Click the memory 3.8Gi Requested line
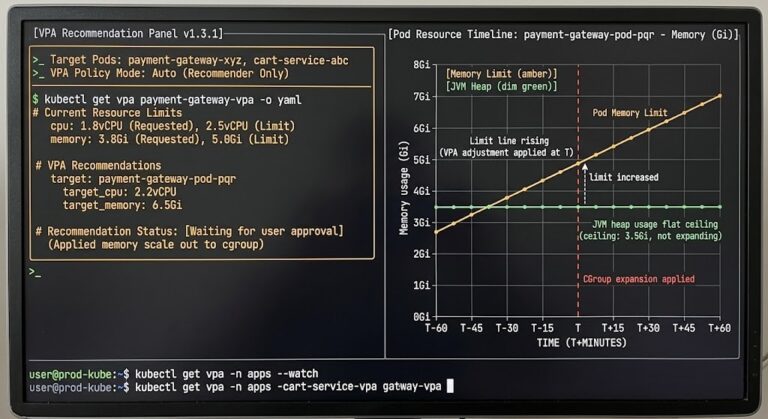This screenshot has height=419, width=768. 169,140
